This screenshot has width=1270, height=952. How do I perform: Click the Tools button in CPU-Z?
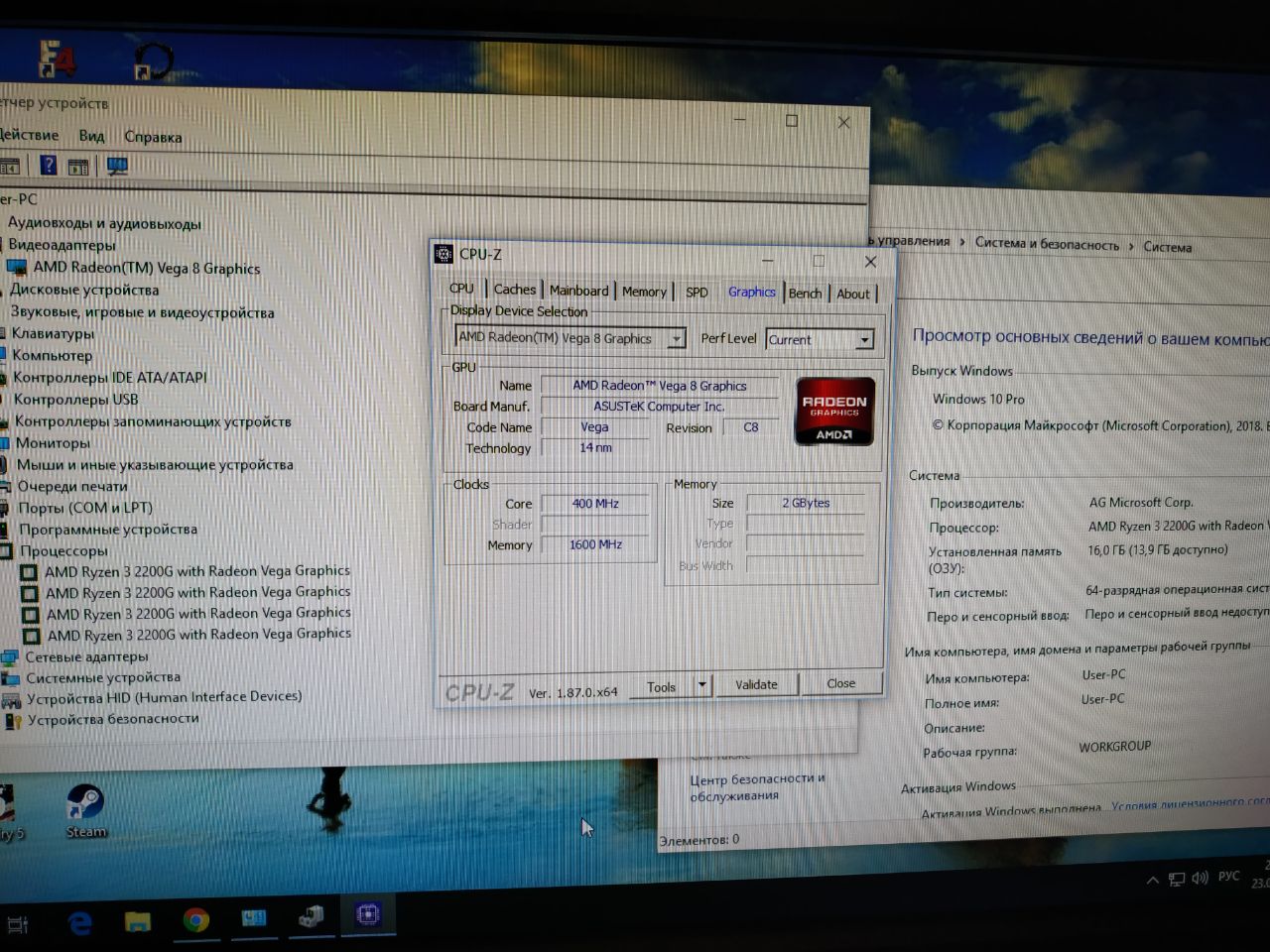tap(661, 686)
